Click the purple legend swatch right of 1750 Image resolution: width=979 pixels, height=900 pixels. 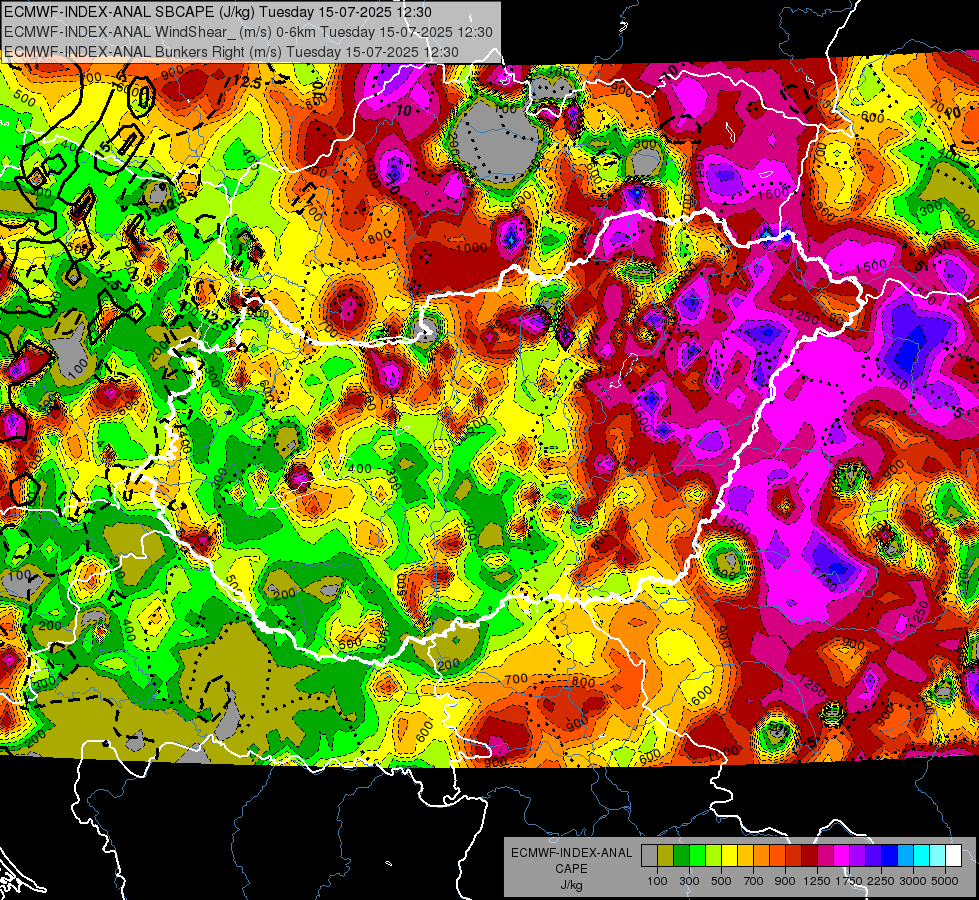point(858,856)
